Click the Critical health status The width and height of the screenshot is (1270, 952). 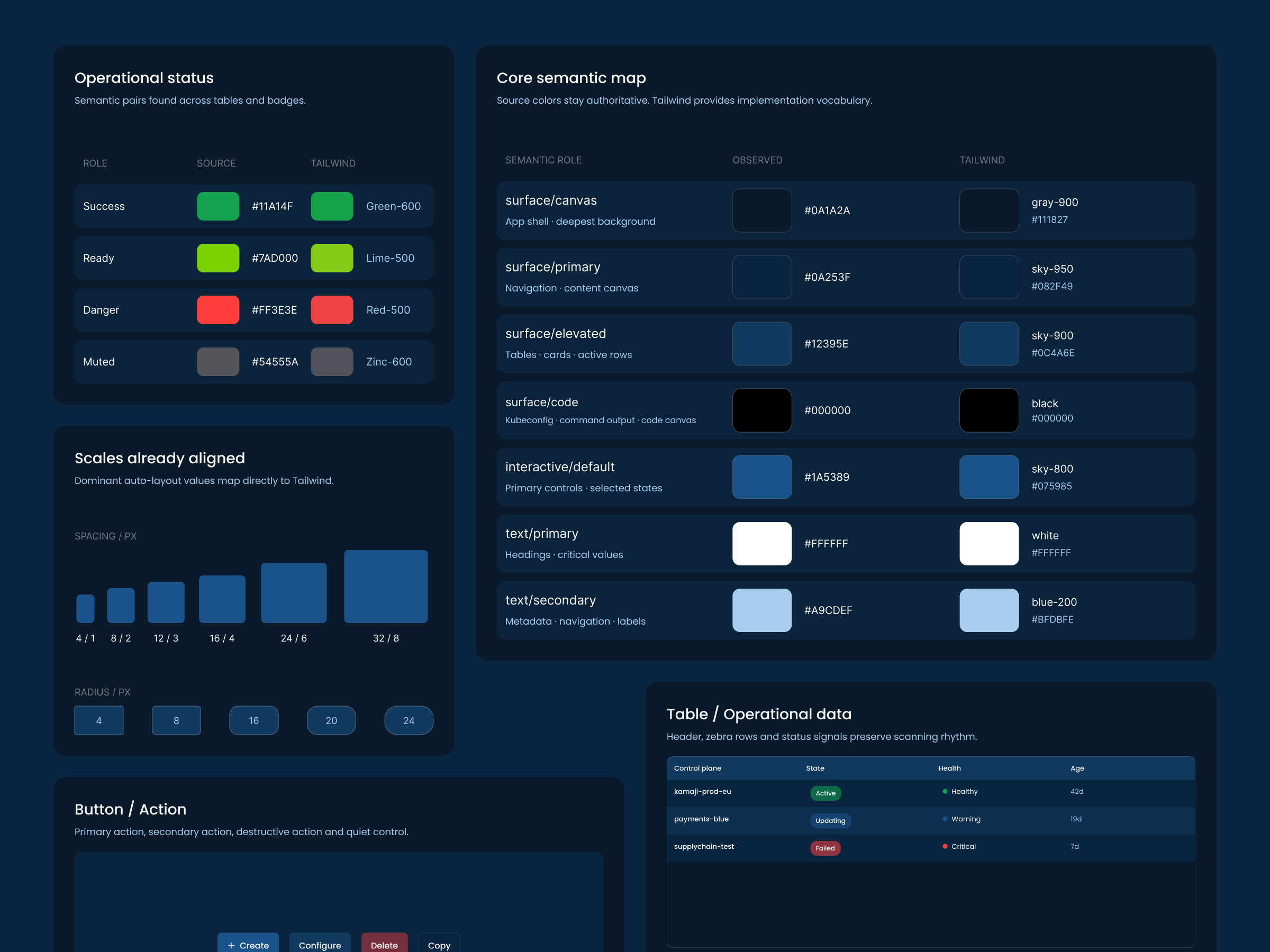coord(959,846)
